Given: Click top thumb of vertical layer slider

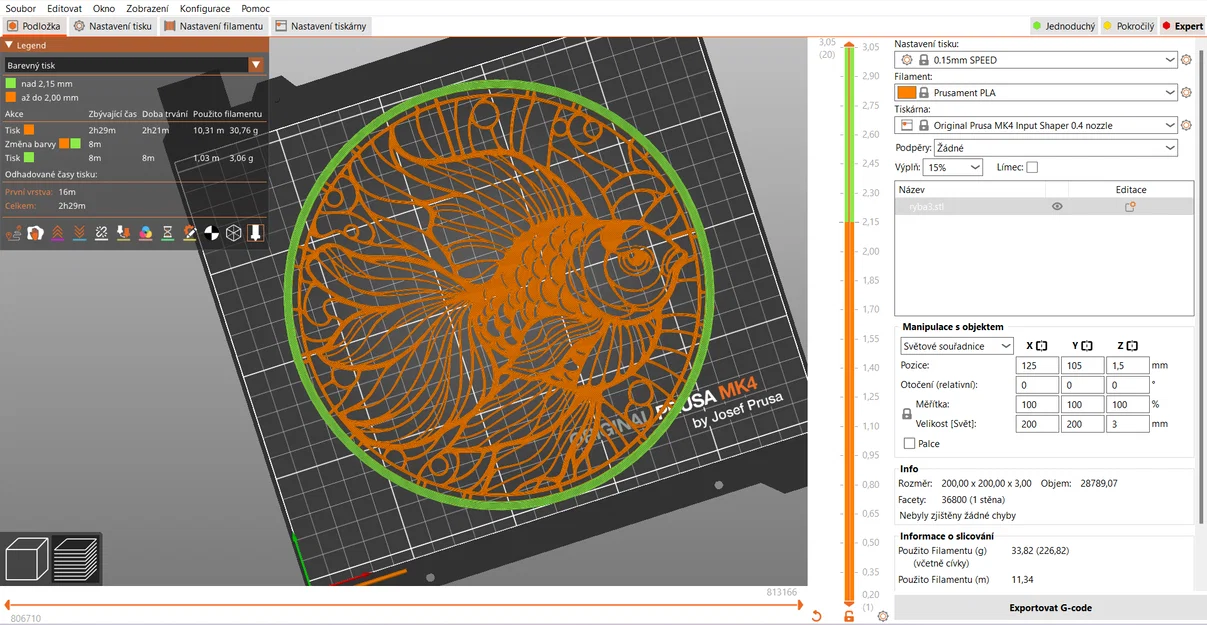Looking at the screenshot, I should pos(849,45).
